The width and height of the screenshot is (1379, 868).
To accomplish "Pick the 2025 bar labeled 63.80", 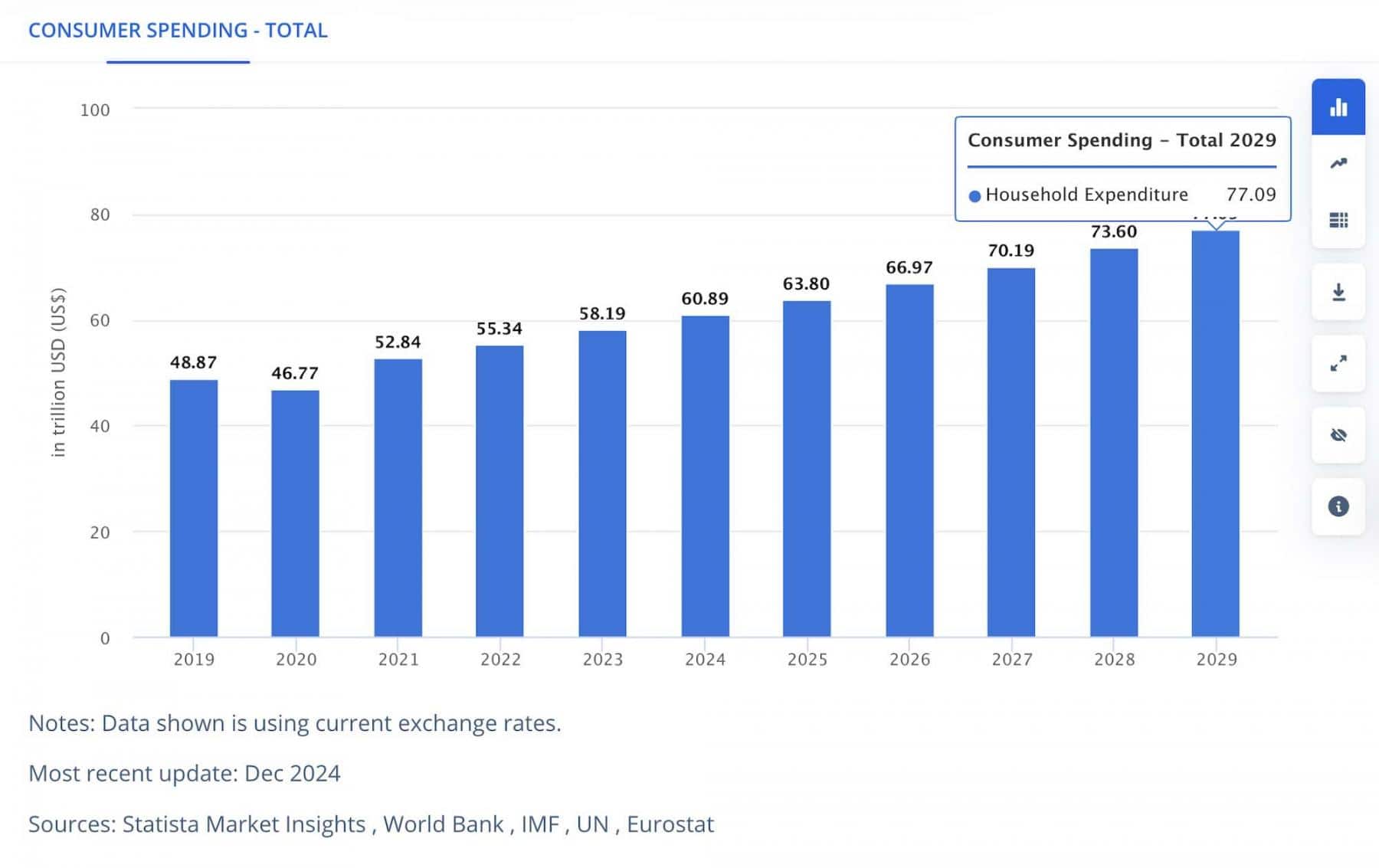I will point(807,468).
